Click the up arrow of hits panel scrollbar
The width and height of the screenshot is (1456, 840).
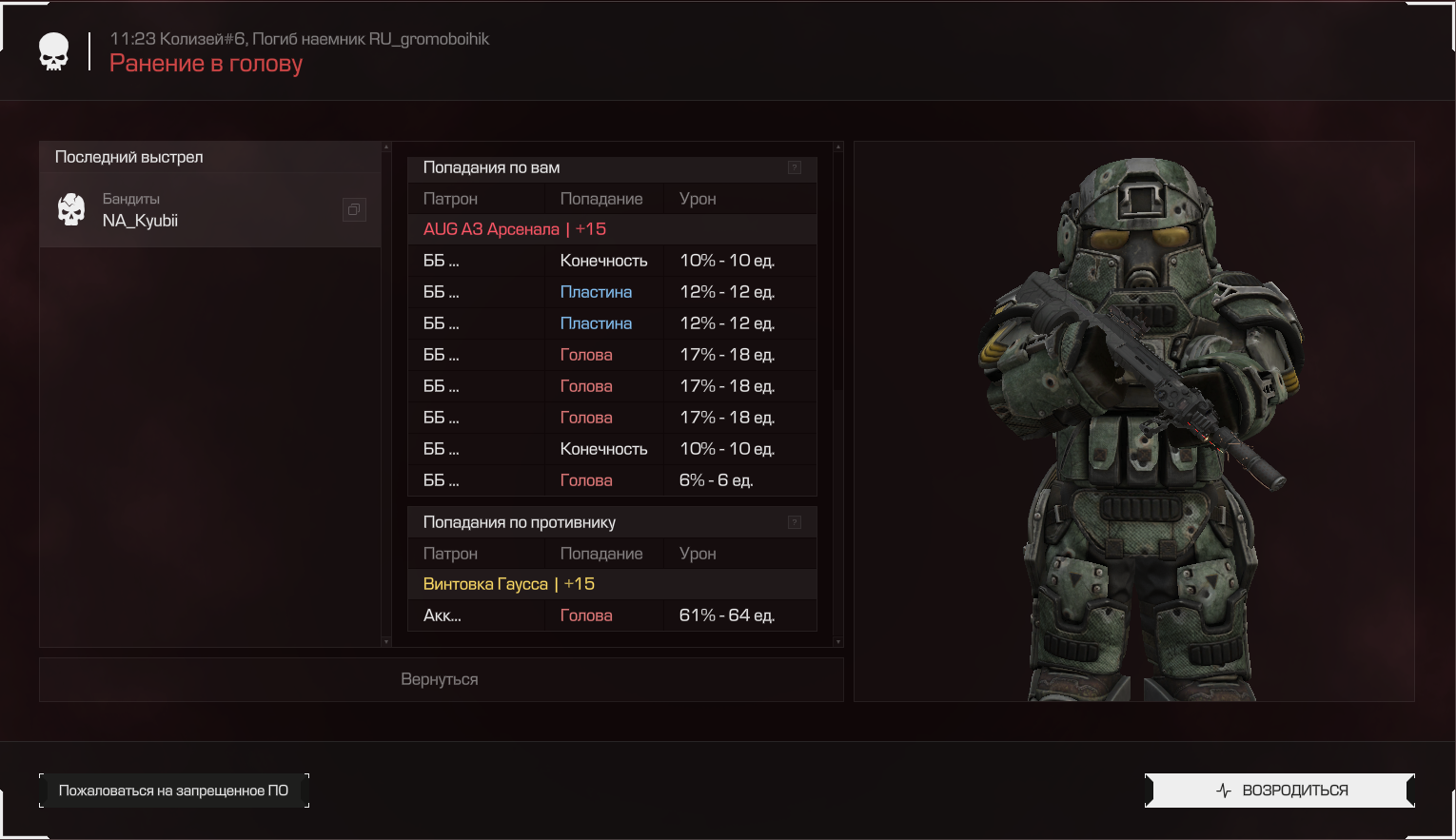click(837, 147)
